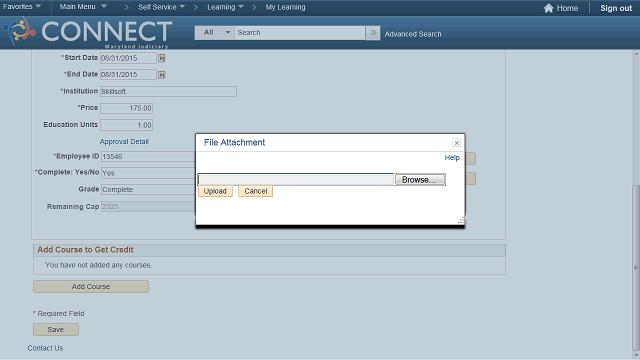Cancel the file attachment
The image size is (640, 360).
(x=256, y=191)
